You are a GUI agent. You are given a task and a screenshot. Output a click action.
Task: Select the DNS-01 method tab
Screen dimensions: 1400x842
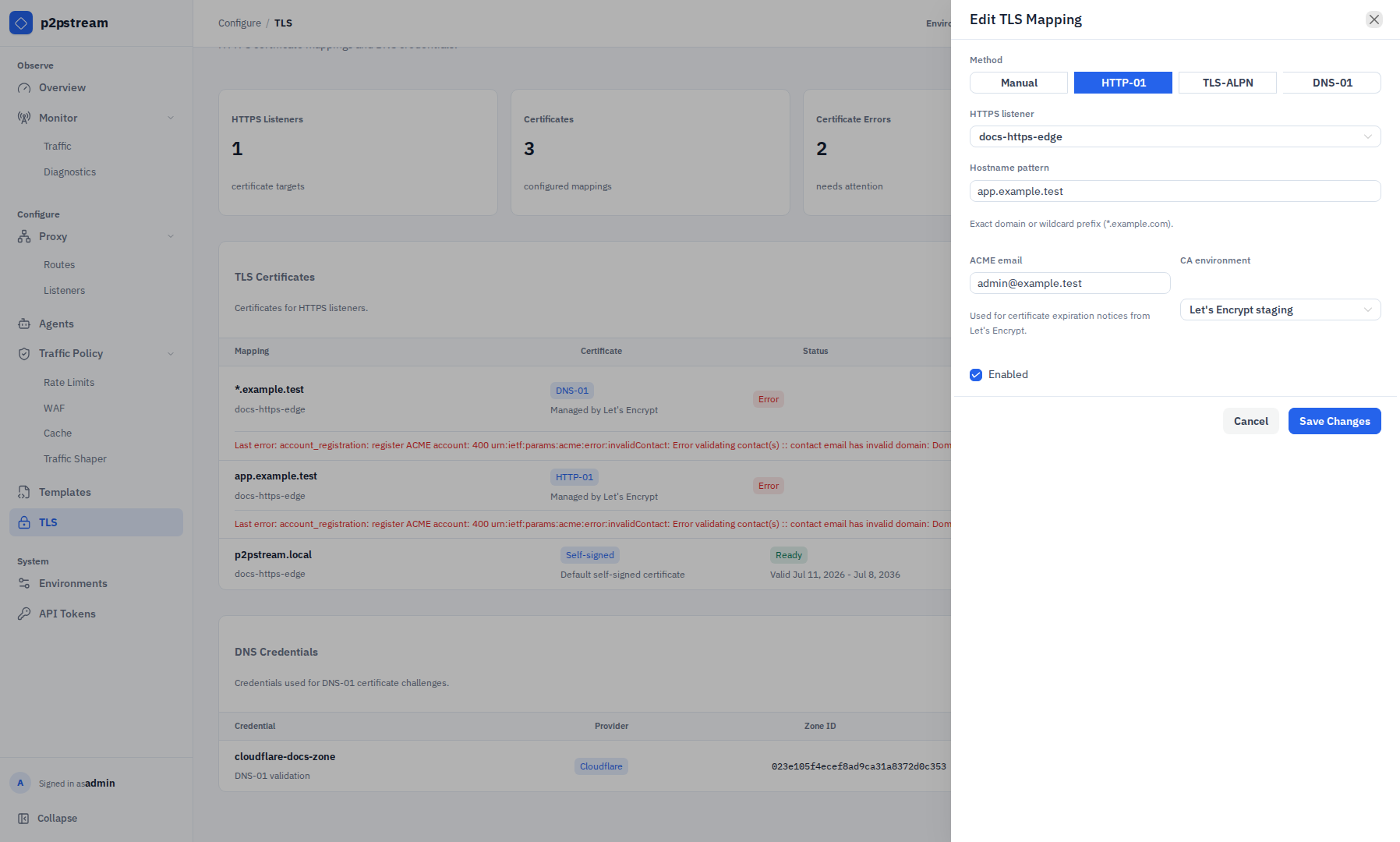pos(1332,83)
